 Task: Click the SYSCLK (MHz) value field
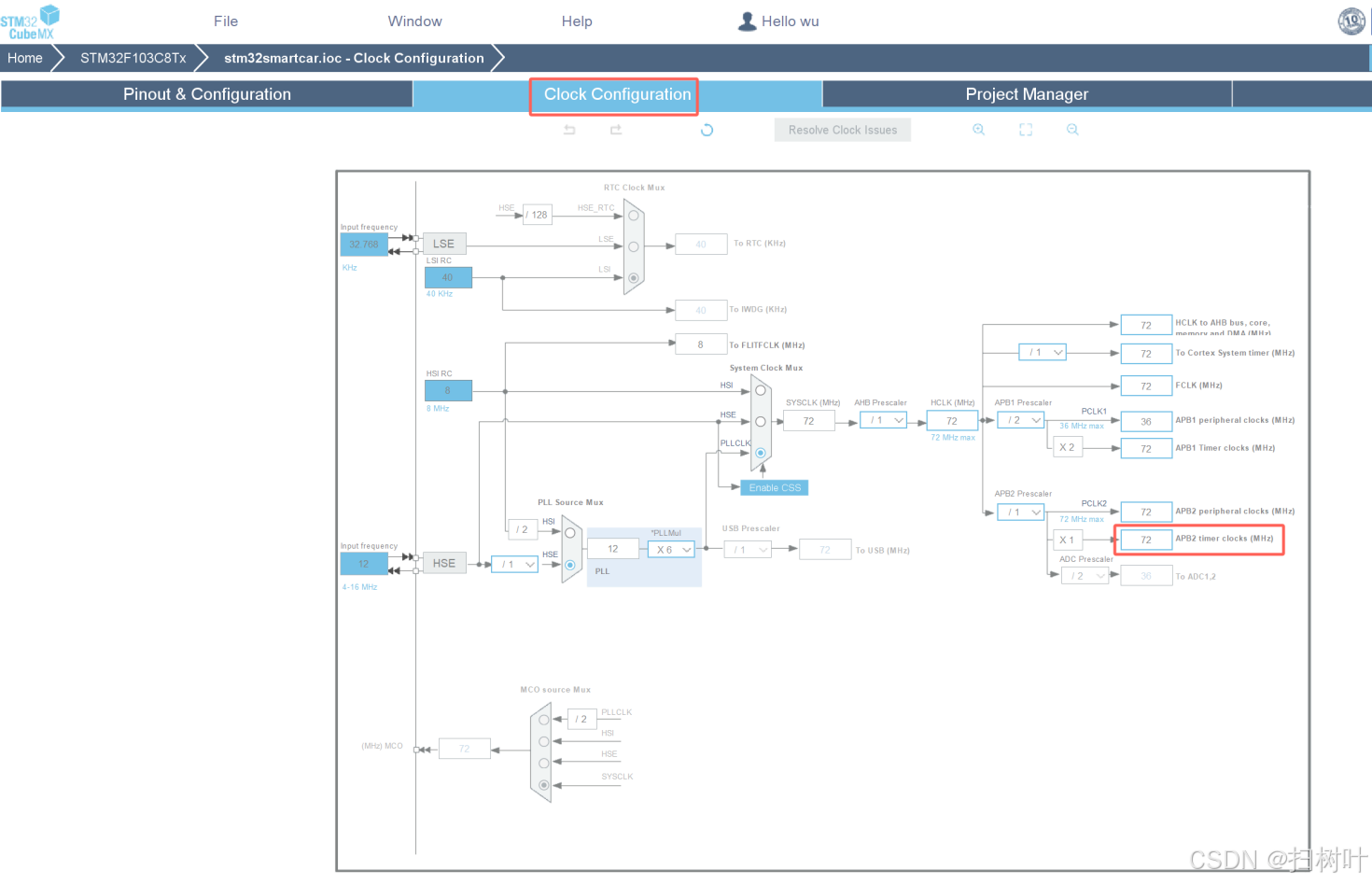click(x=808, y=421)
